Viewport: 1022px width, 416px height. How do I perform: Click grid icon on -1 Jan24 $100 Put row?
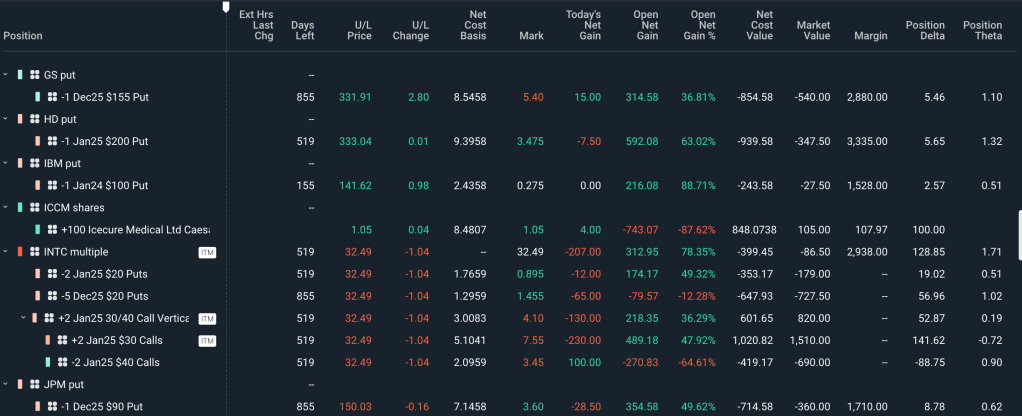click(x=52, y=185)
